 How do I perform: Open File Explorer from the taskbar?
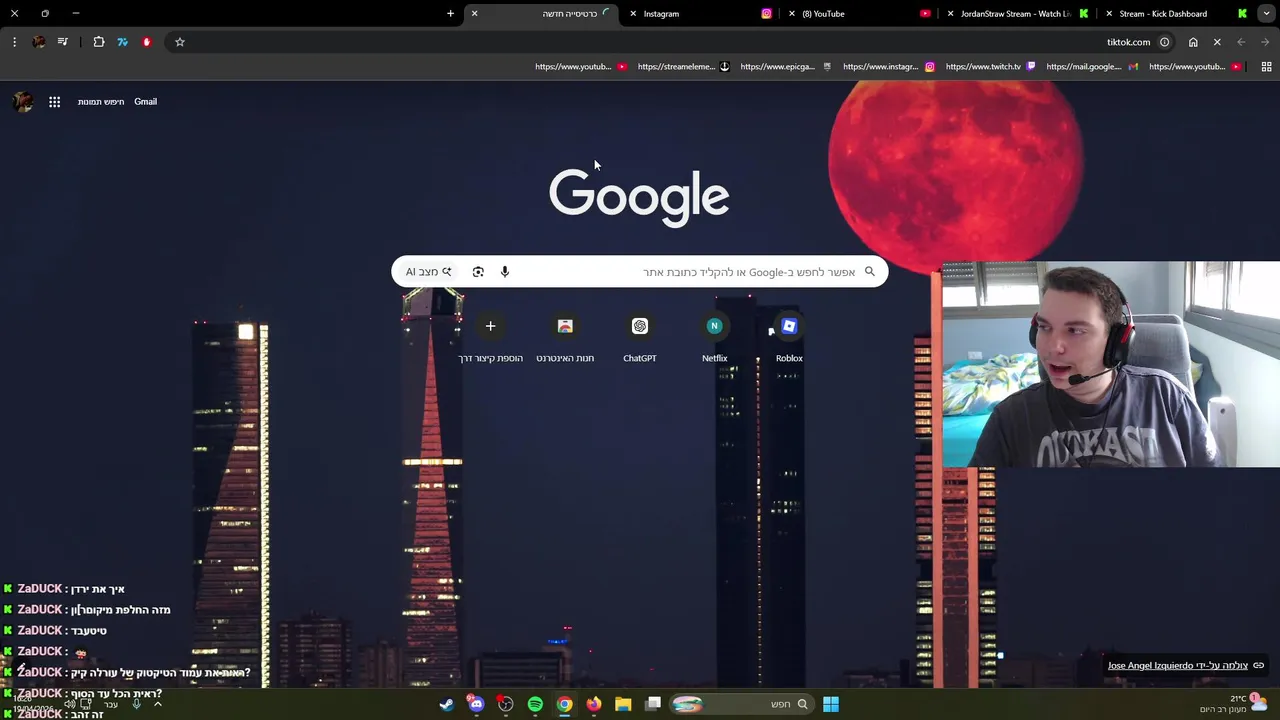[623, 704]
